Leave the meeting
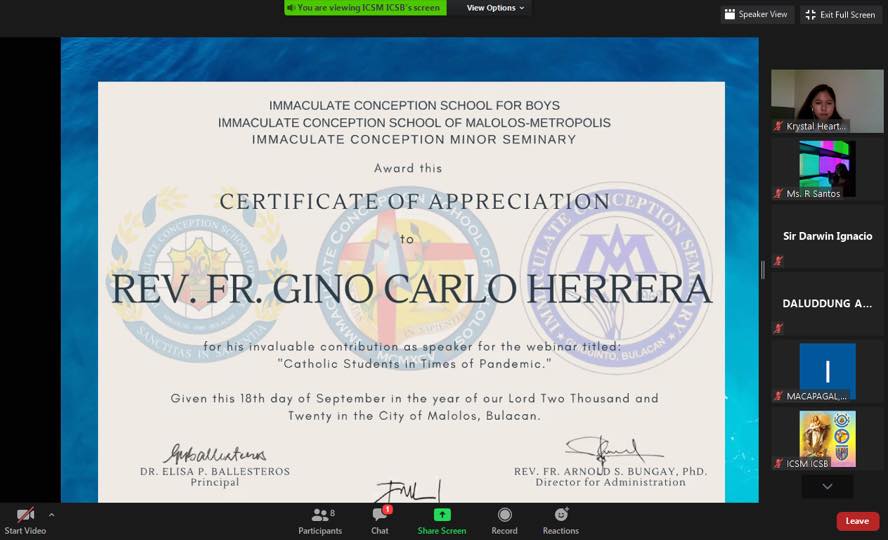This screenshot has height=540, width=888. click(857, 521)
